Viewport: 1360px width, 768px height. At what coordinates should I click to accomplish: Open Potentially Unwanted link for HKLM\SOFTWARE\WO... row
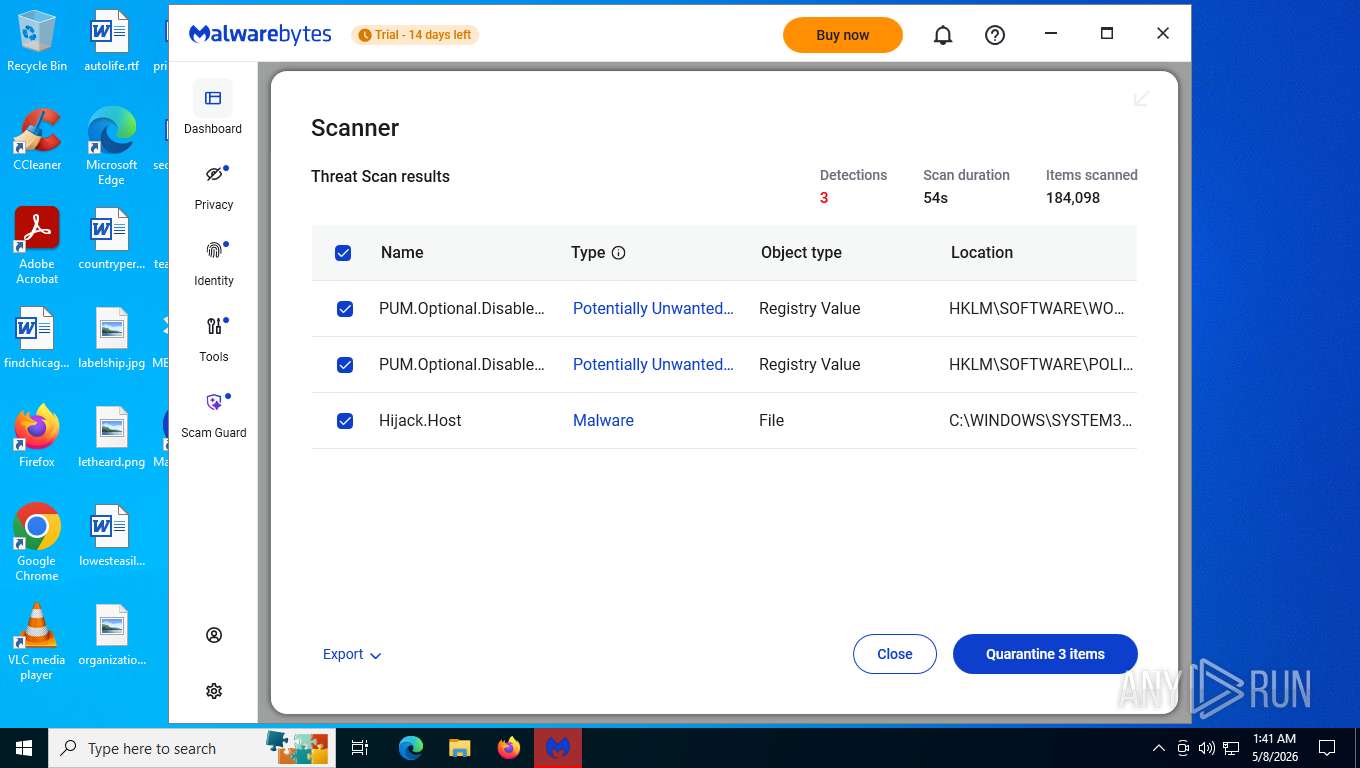pyautogui.click(x=653, y=308)
